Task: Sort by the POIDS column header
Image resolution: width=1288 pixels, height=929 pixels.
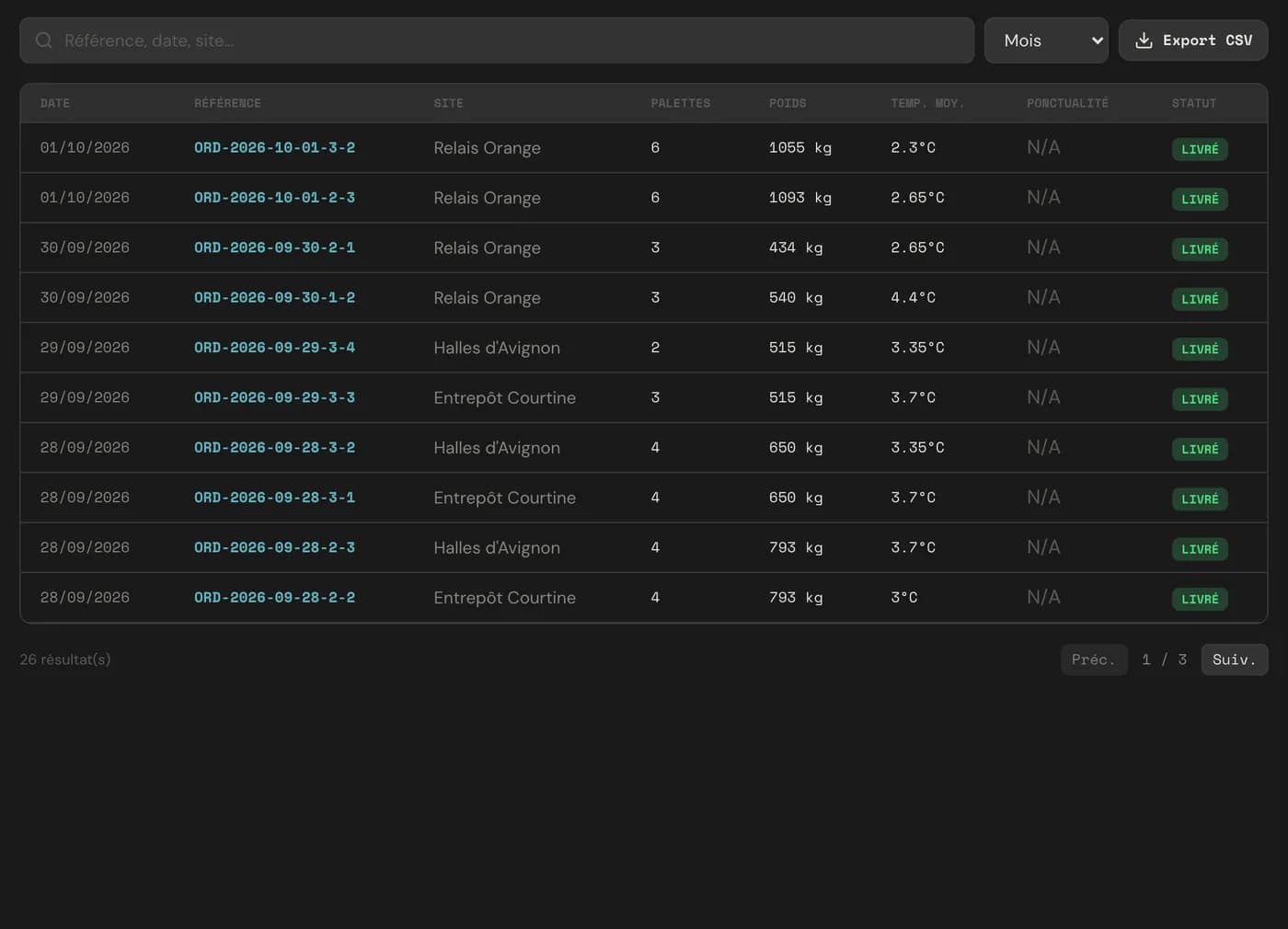Action: [x=788, y=103]
